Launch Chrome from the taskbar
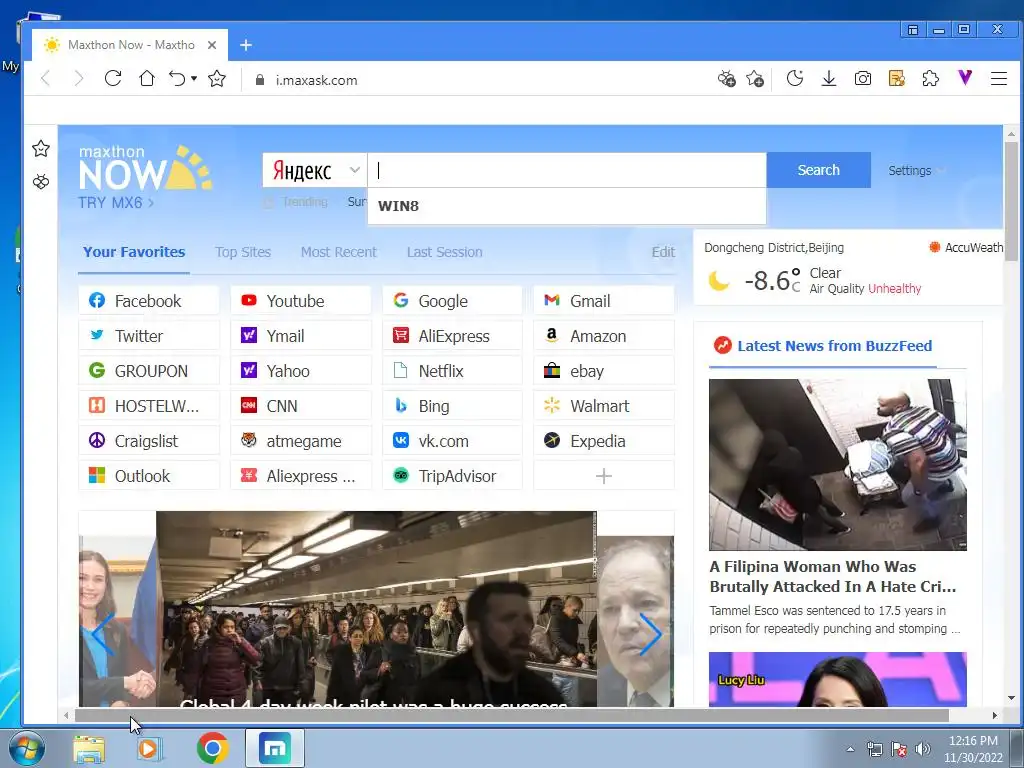 (212, 748)
